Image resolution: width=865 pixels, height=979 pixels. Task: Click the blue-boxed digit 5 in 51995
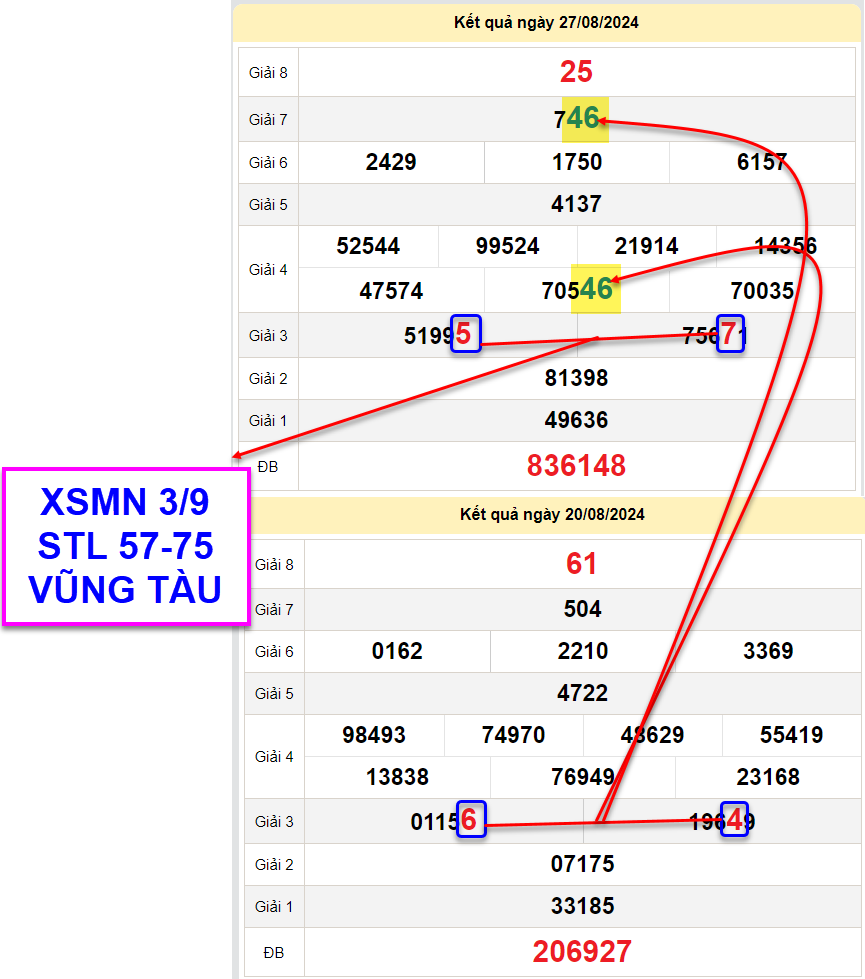pos(466,333)
